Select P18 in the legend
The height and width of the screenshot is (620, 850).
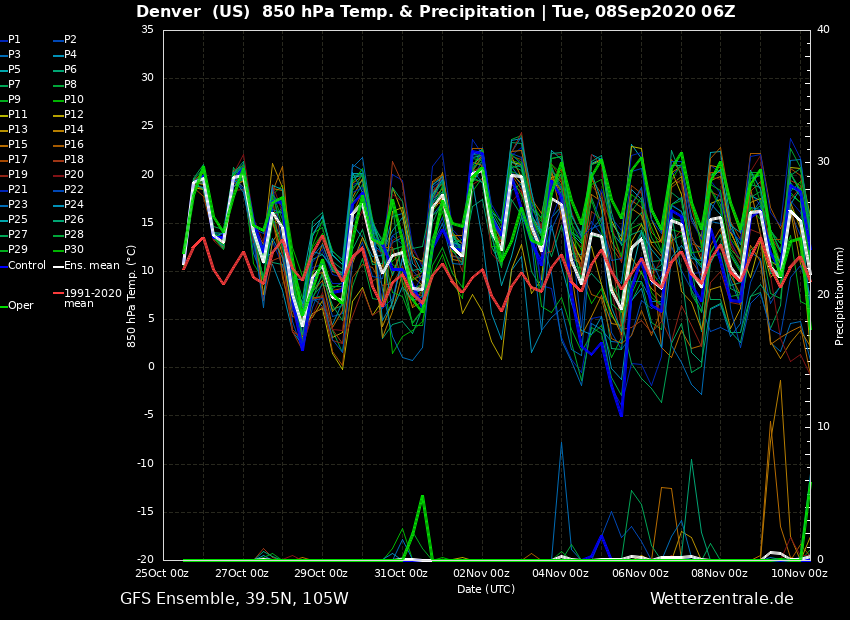(74, 160)
